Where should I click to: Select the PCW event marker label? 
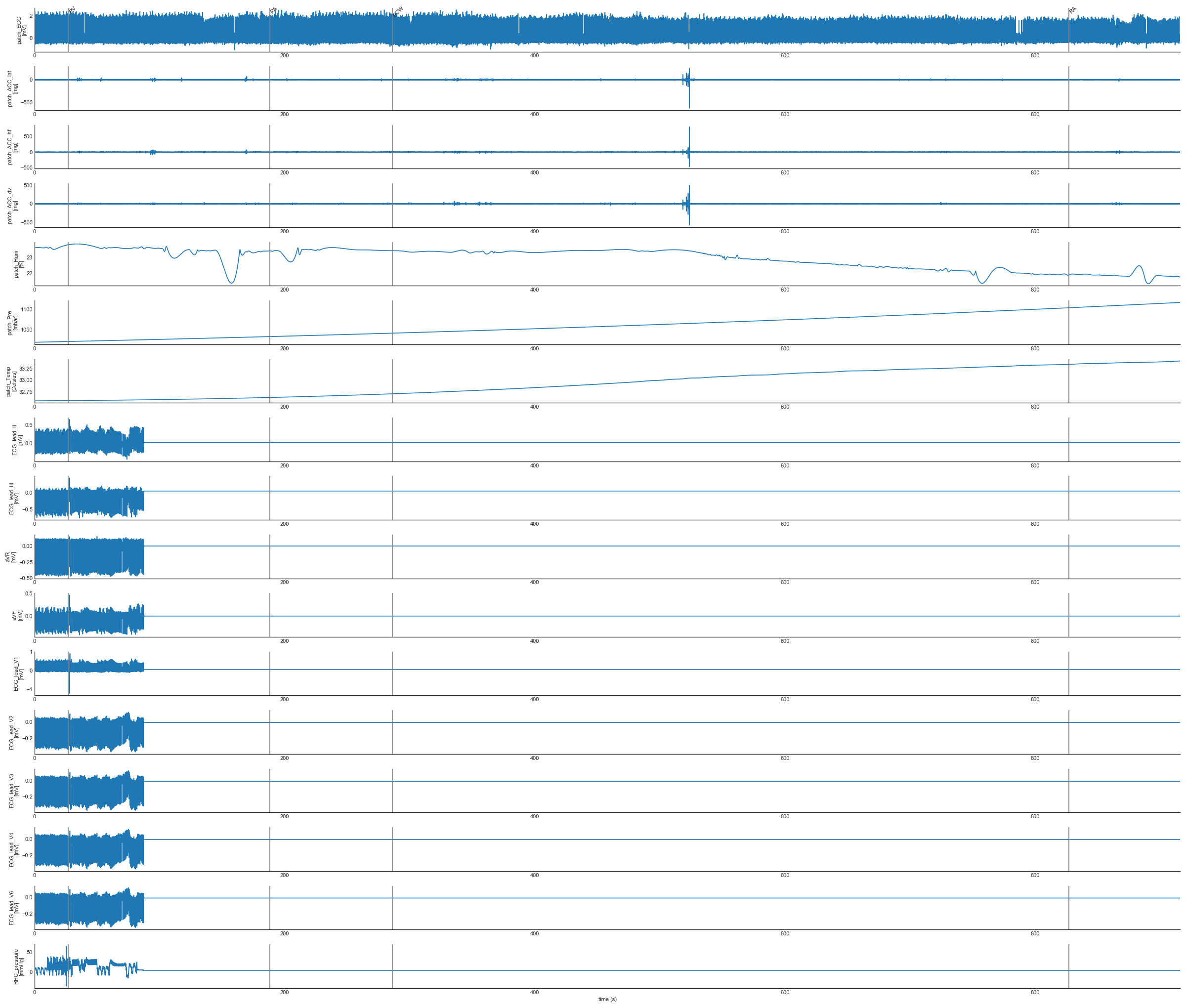click(x=398, y=10)
